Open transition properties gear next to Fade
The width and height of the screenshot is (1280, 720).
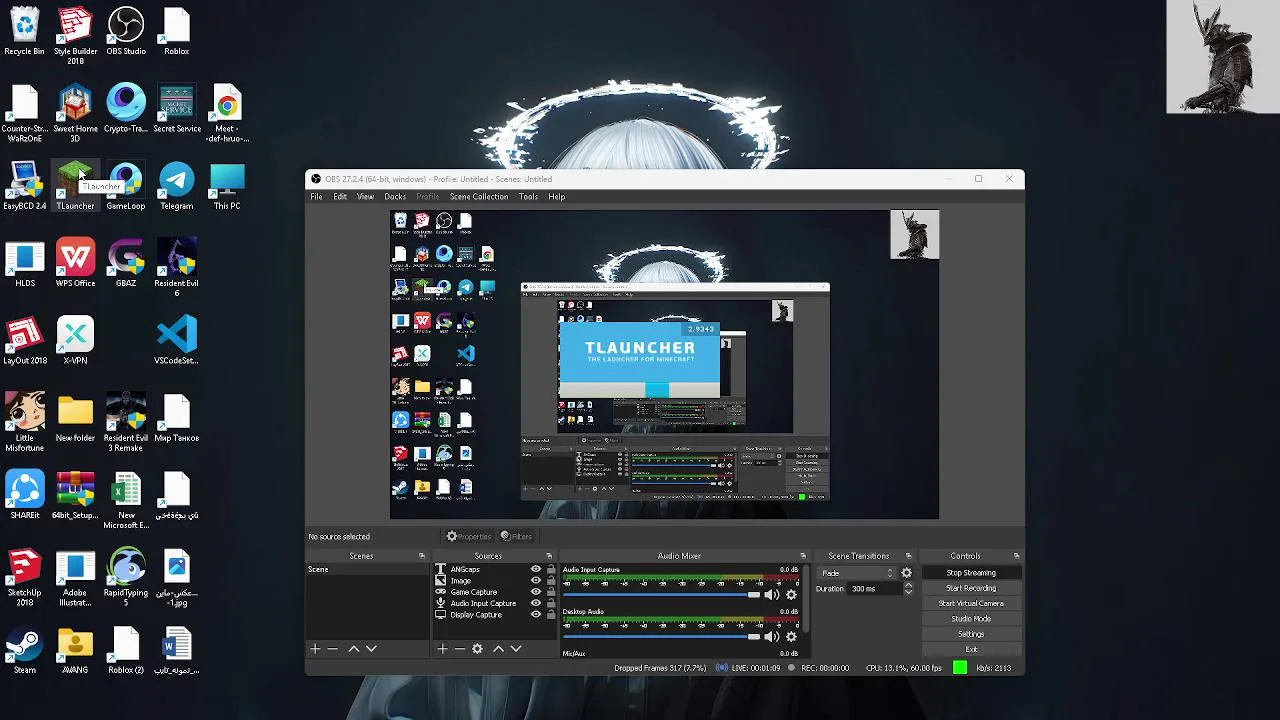click(x=907, y=573)
